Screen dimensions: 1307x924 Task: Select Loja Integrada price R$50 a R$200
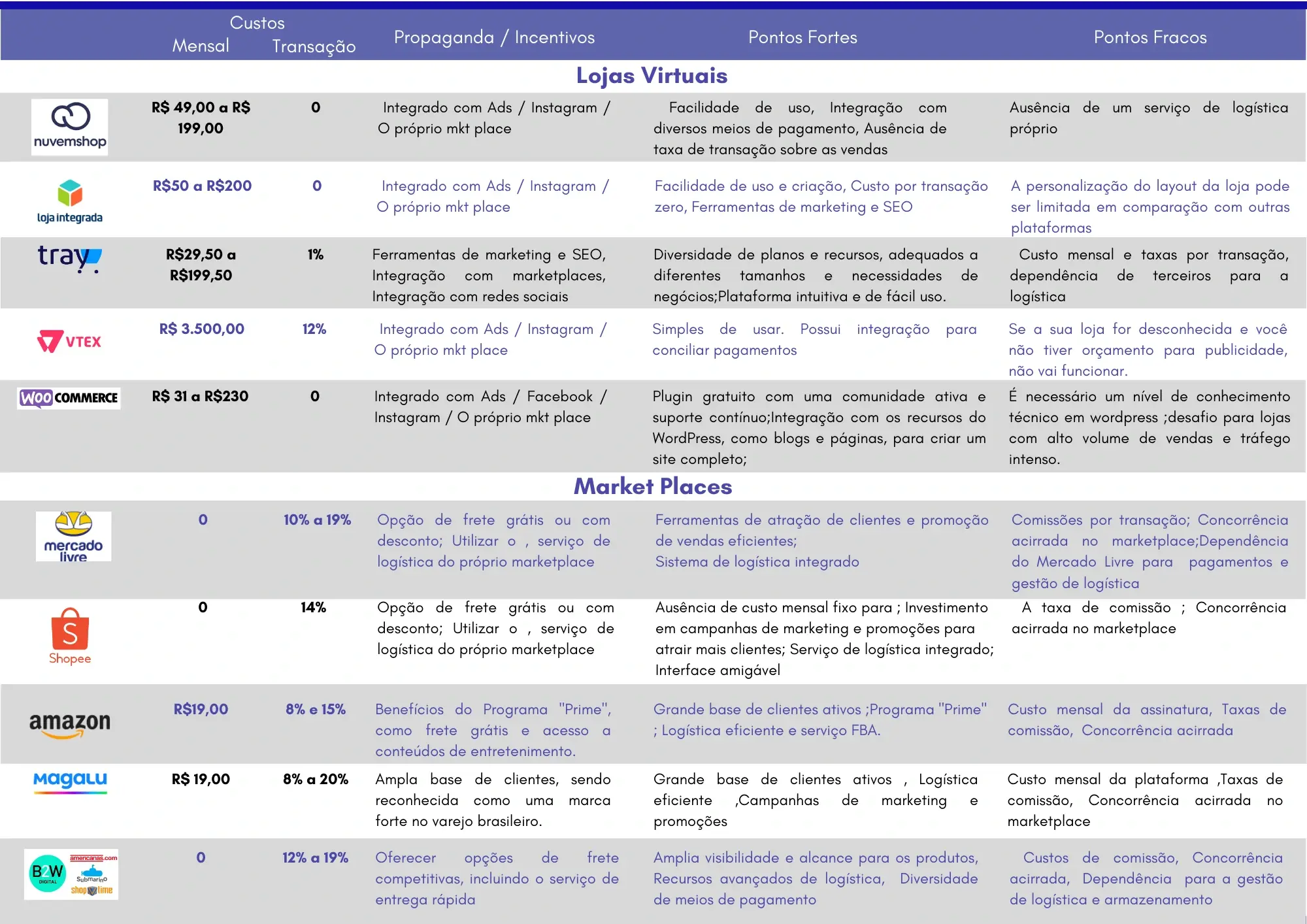point(202,186)
